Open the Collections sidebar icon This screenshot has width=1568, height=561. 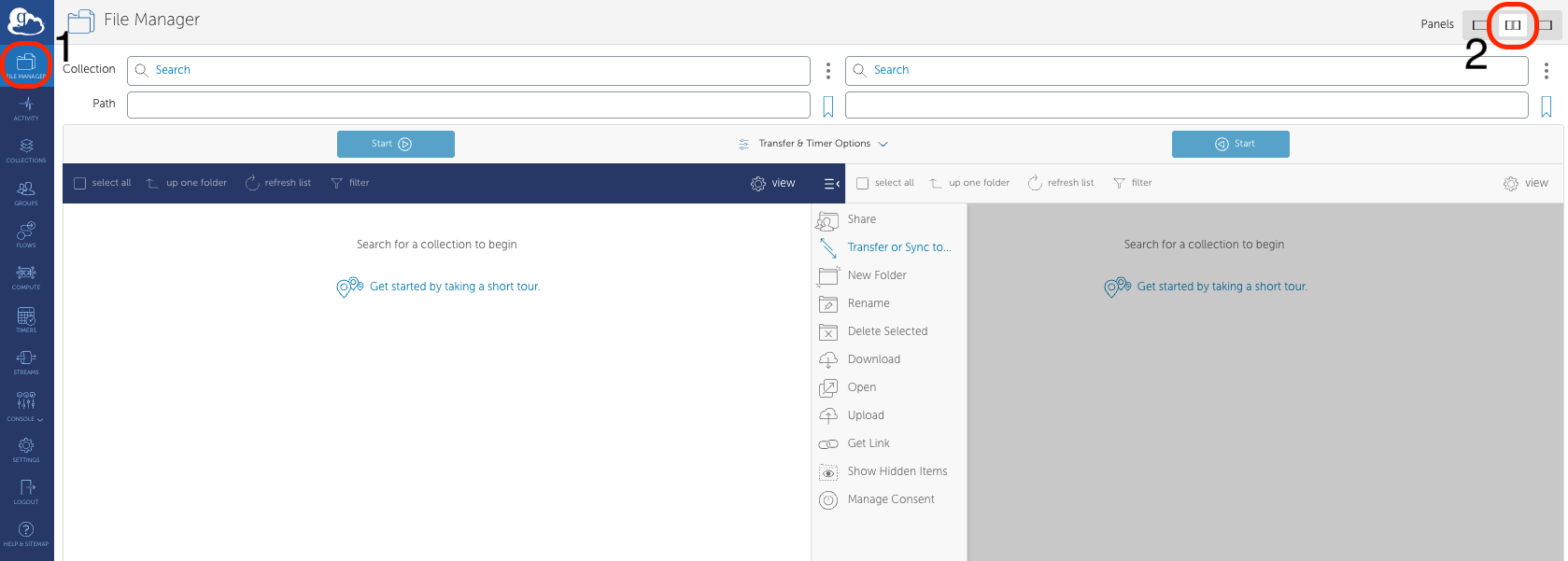(x=26, y=150)
